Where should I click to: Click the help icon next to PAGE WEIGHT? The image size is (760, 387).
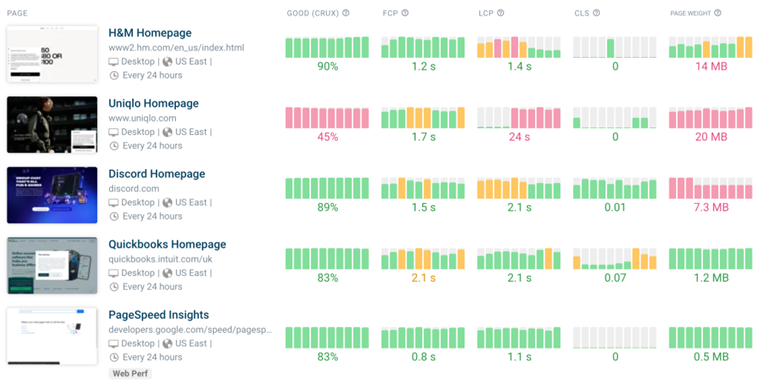pos(718,13)
